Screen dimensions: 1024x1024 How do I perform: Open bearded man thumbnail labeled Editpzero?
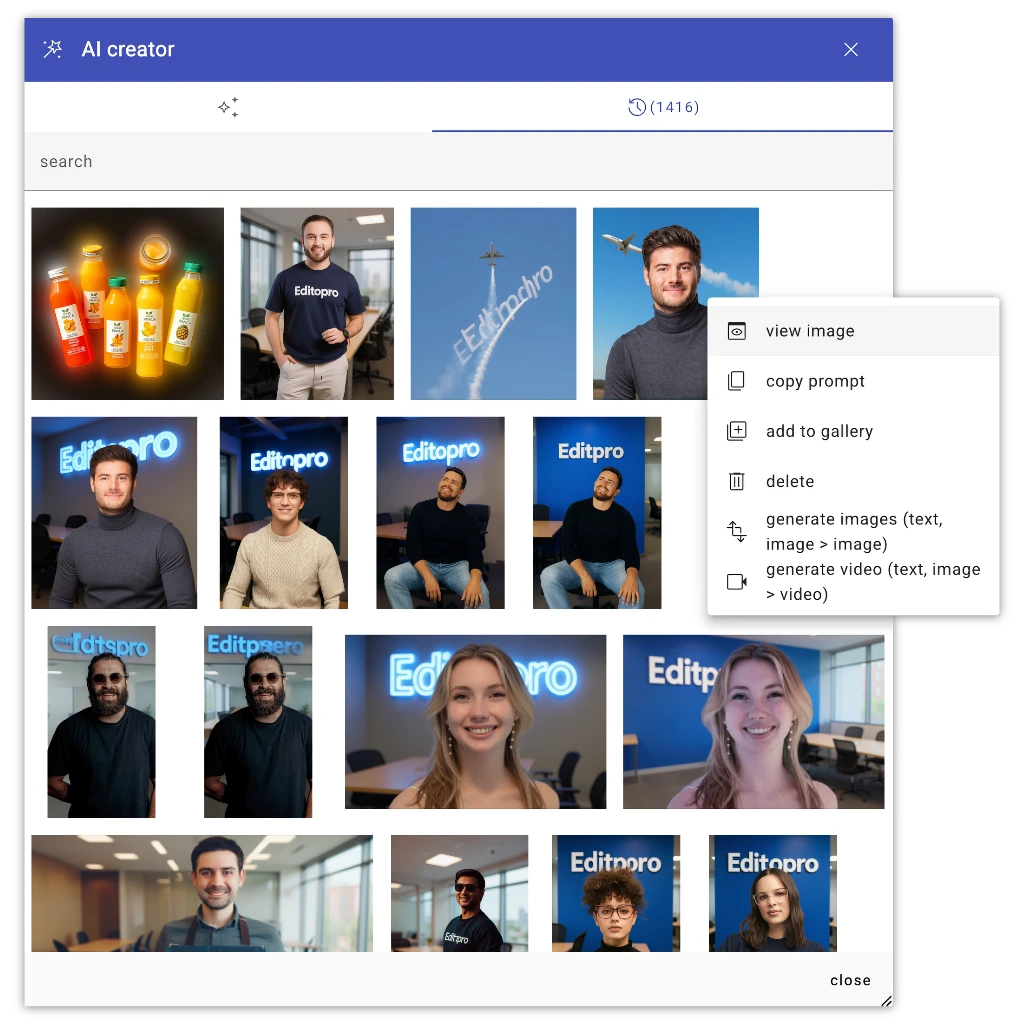click(x=258, y=722)
